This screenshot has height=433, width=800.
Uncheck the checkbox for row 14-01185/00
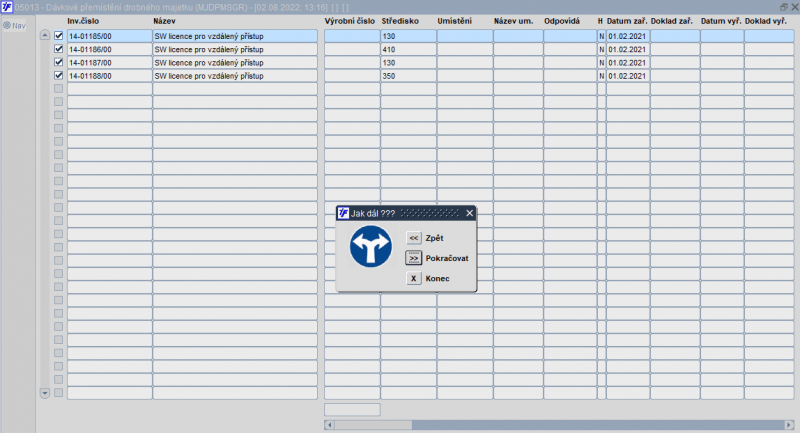pyautogui.click(x=59, y=36)
